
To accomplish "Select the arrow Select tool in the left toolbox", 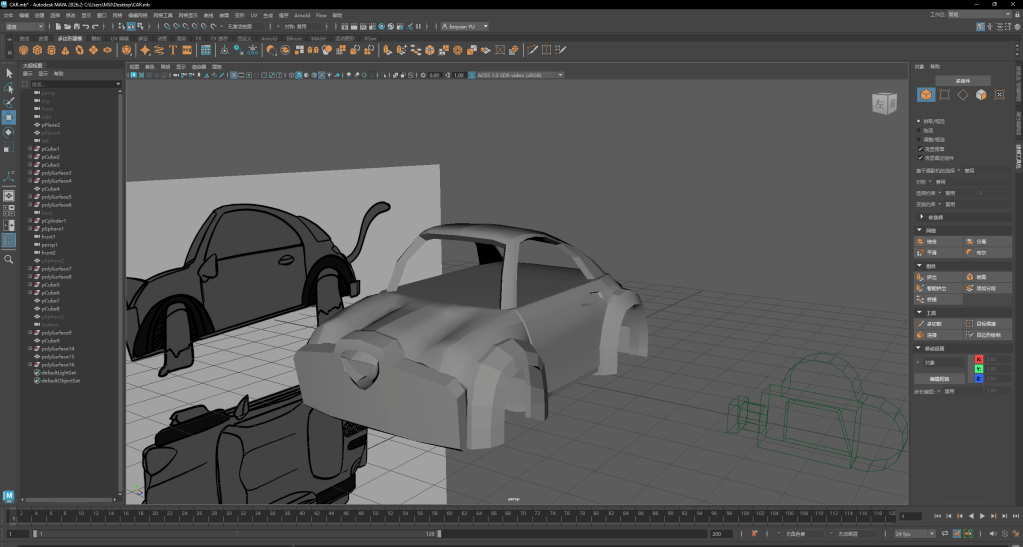I will tap(9, 73).
